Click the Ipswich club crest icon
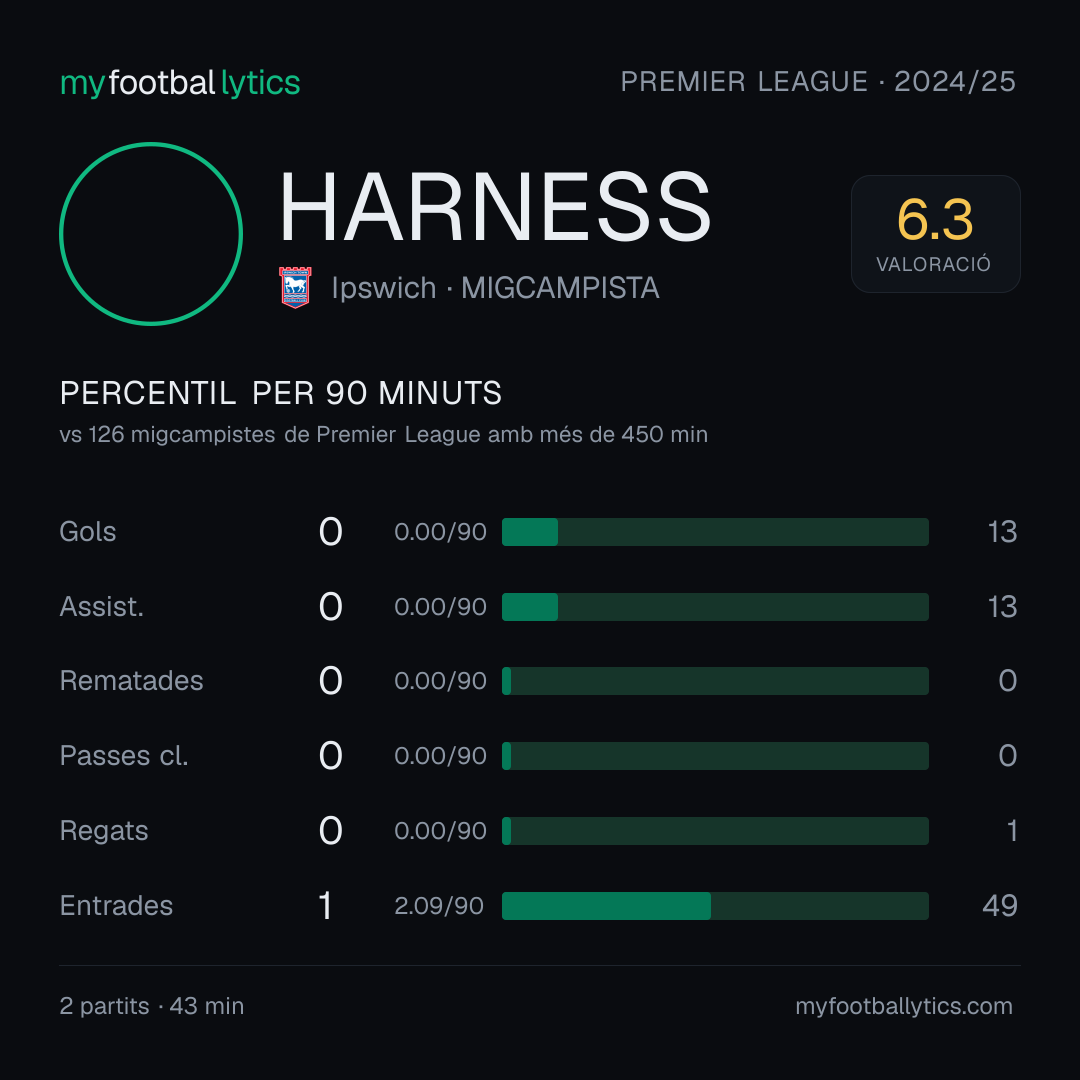 [x=295, y=287]
